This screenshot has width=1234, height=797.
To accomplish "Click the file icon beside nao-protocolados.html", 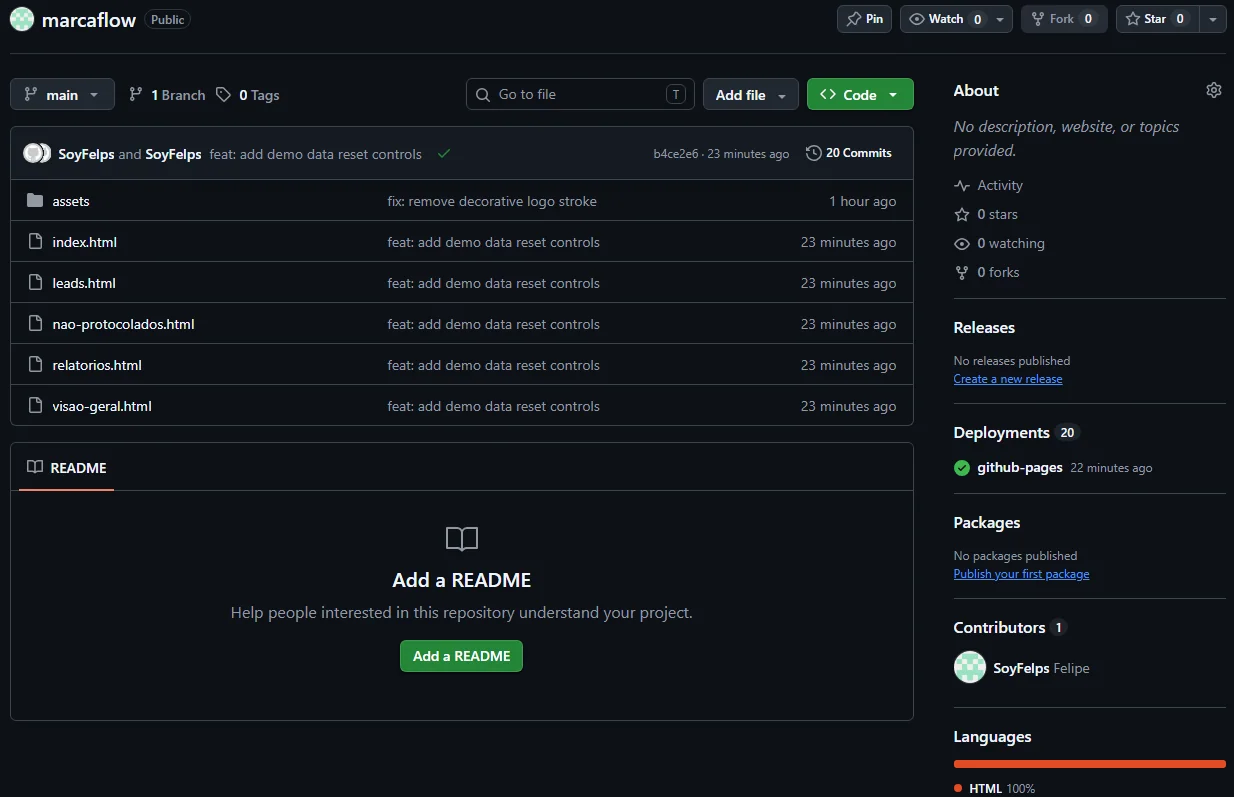I will (35, 324).
